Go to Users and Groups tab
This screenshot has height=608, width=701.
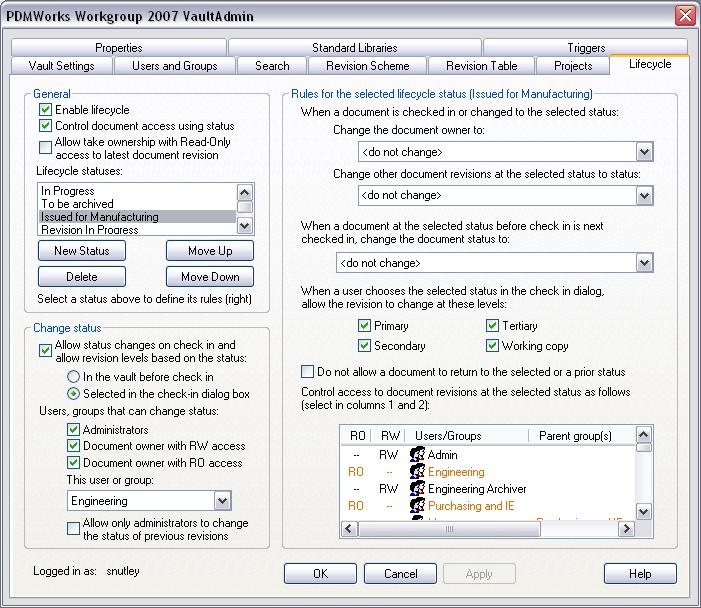[175, 66]
